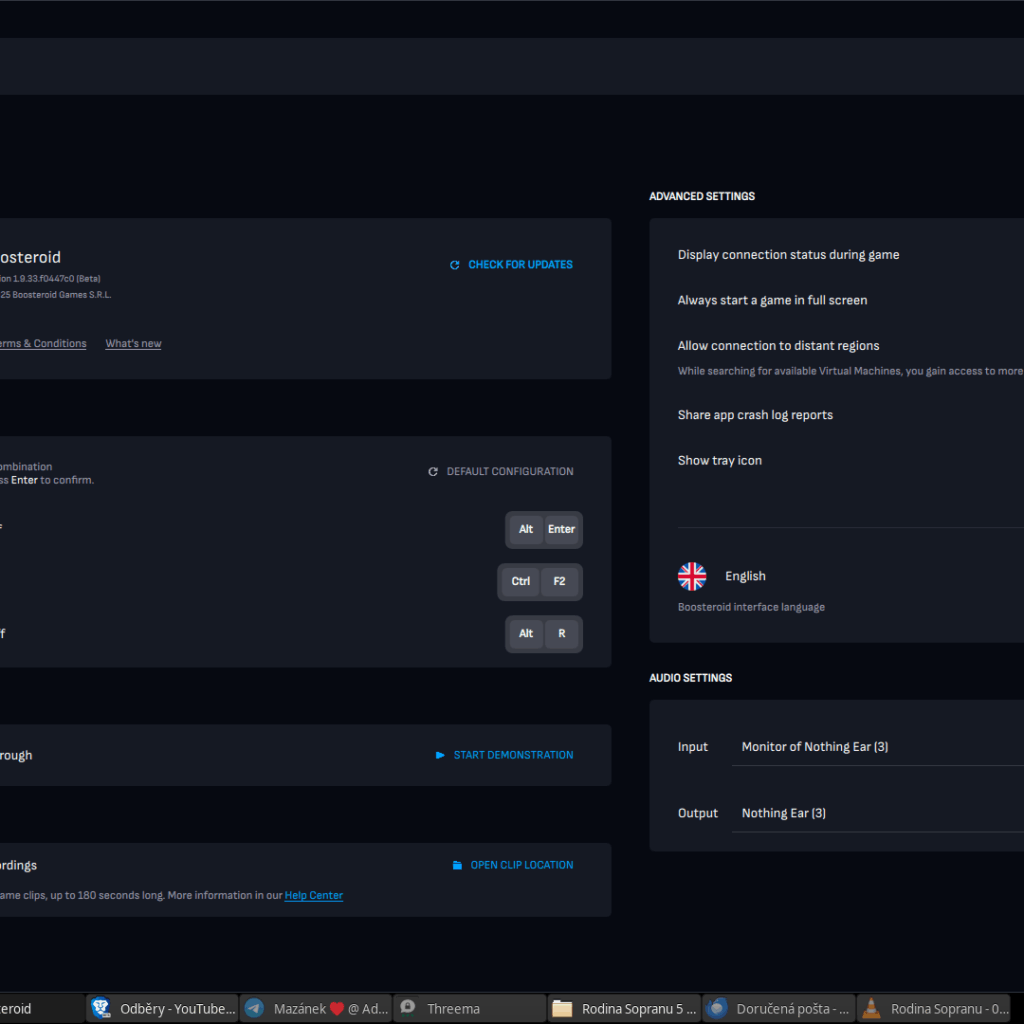This screenshot has width=1024, height=1024.
Task: Open the English interface language selector
Action: [745, 576]
